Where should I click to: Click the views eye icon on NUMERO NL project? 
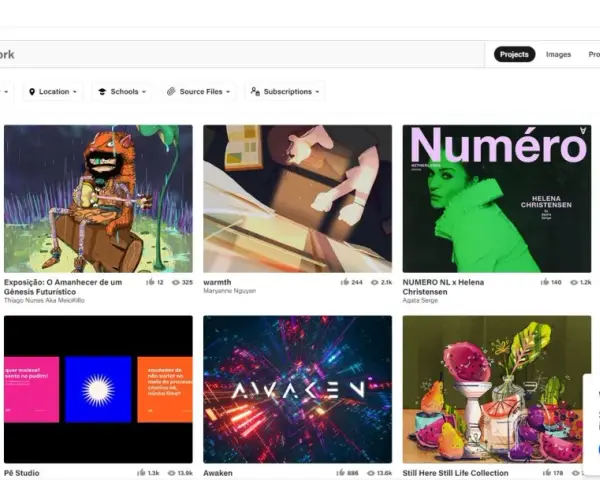pyautogui.click(x=574, y=282)
